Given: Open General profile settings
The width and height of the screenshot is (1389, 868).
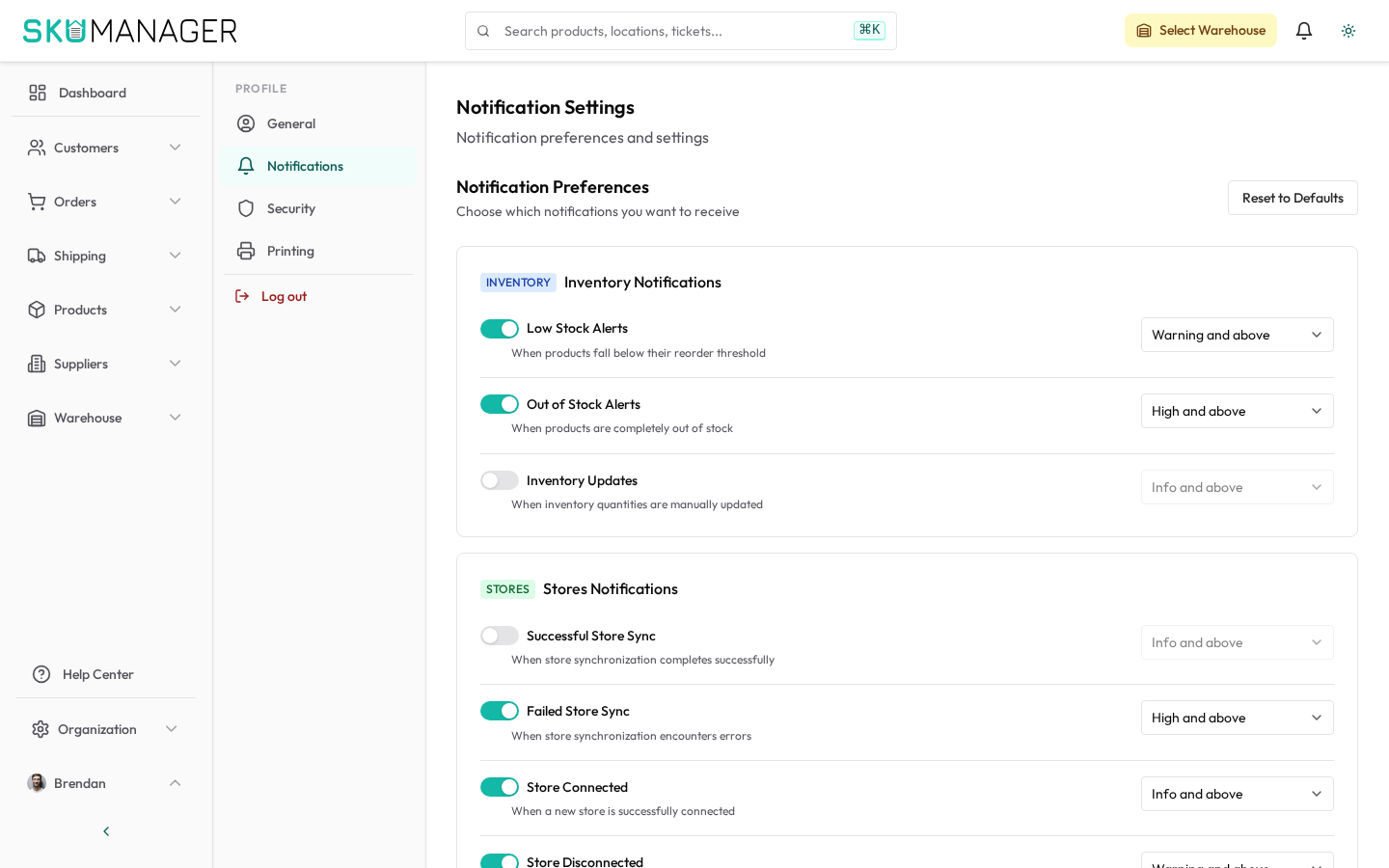Looking at the screenshot, I should (x=318, y=123).
